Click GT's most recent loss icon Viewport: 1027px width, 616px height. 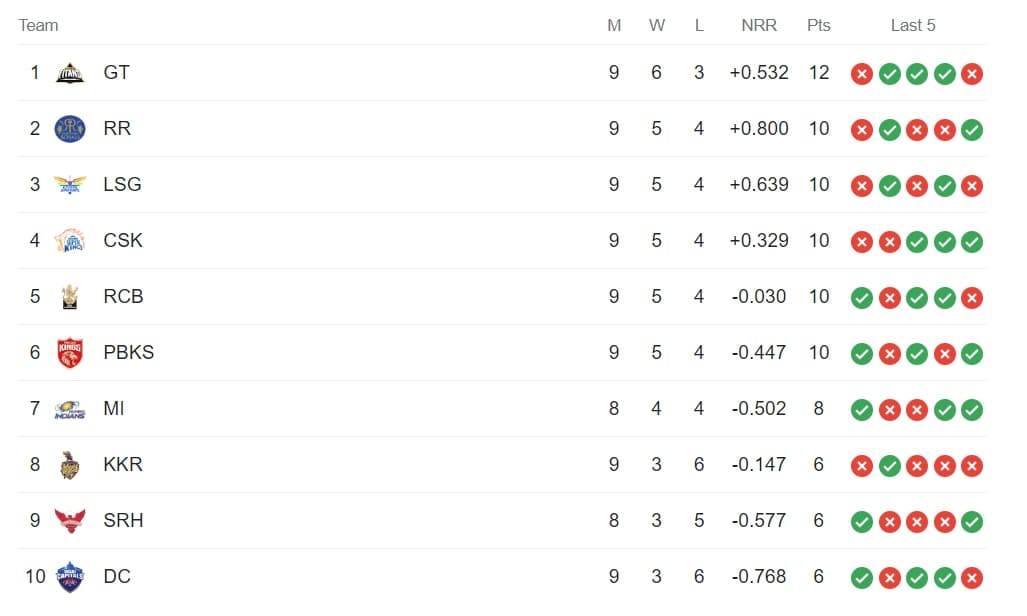pos(971,73)
